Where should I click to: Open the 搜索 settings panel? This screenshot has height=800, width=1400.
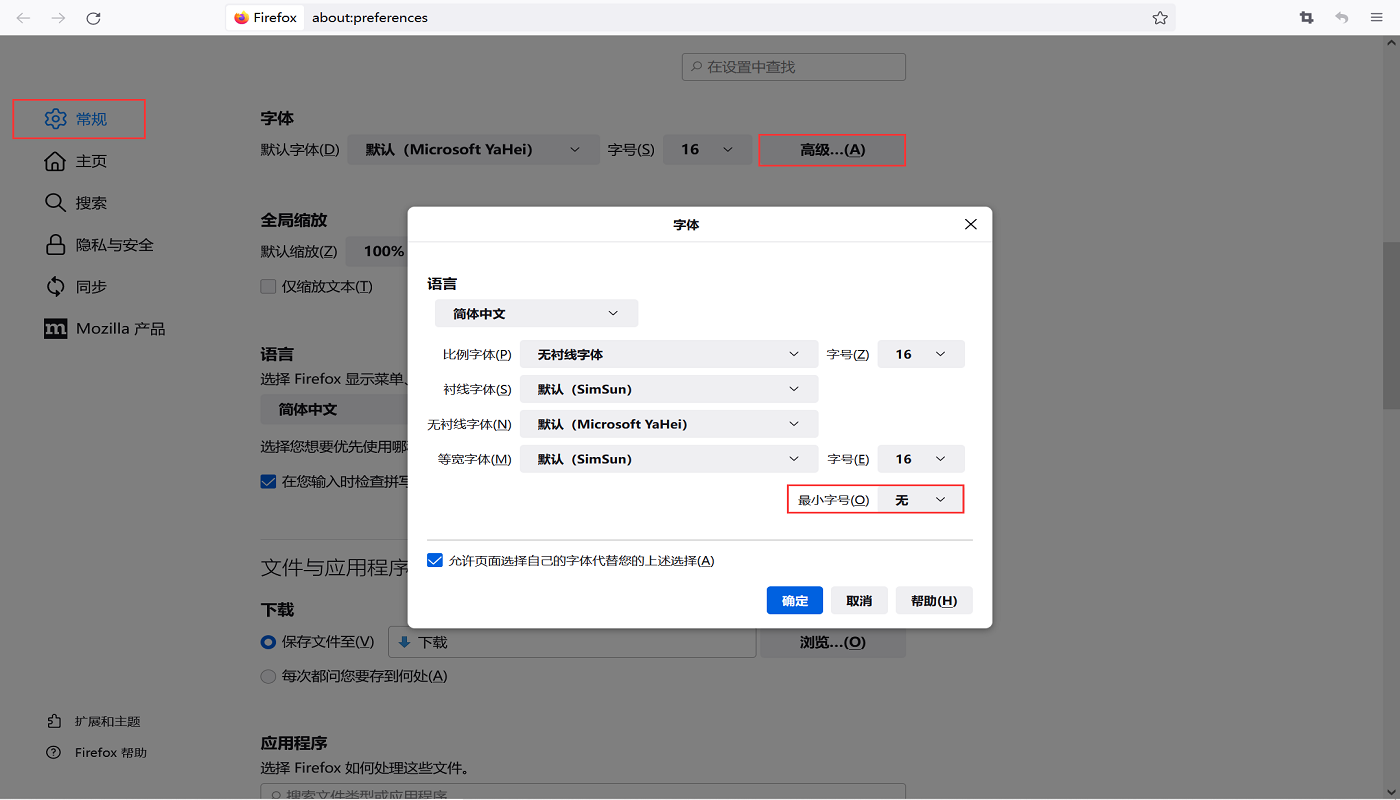(88, 202)
